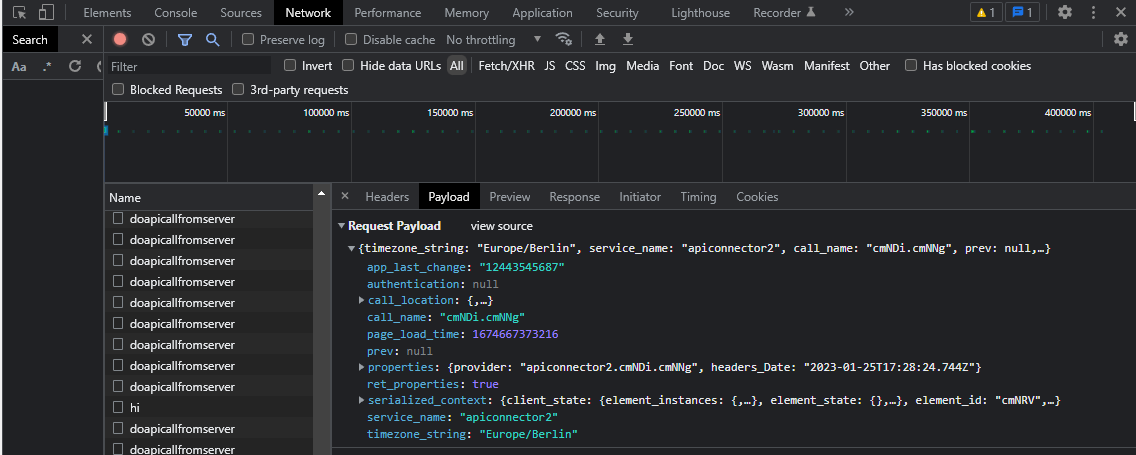Filter requests by CSS type

click(575, 65)
